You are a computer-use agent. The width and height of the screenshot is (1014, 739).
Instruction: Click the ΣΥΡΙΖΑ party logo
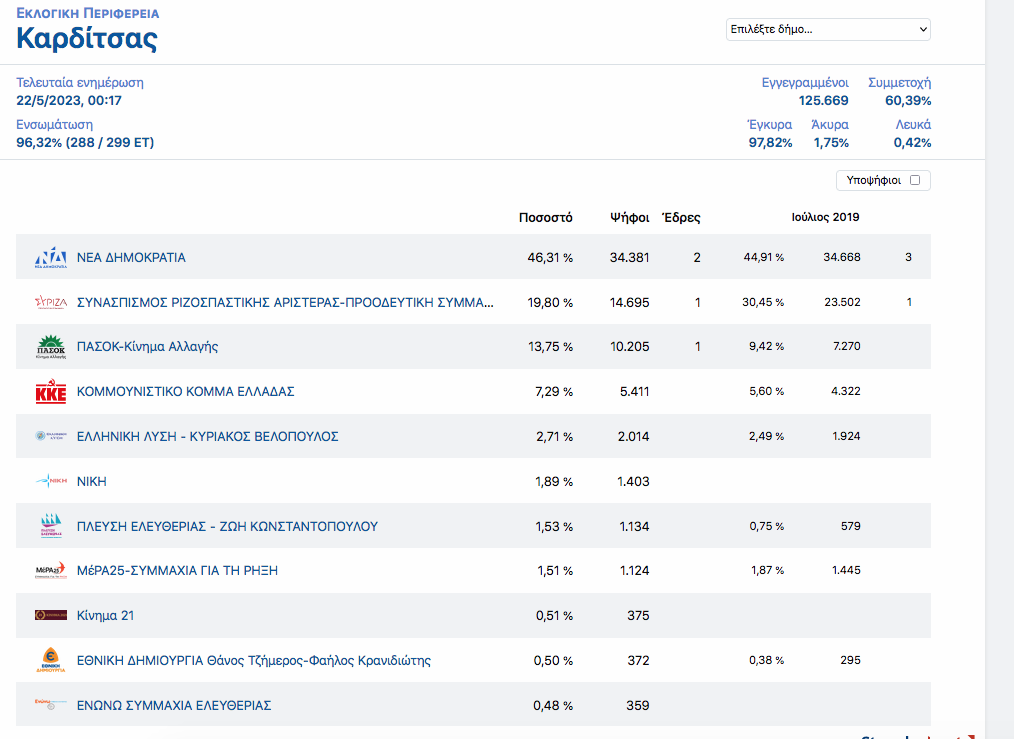coord(50,302)
